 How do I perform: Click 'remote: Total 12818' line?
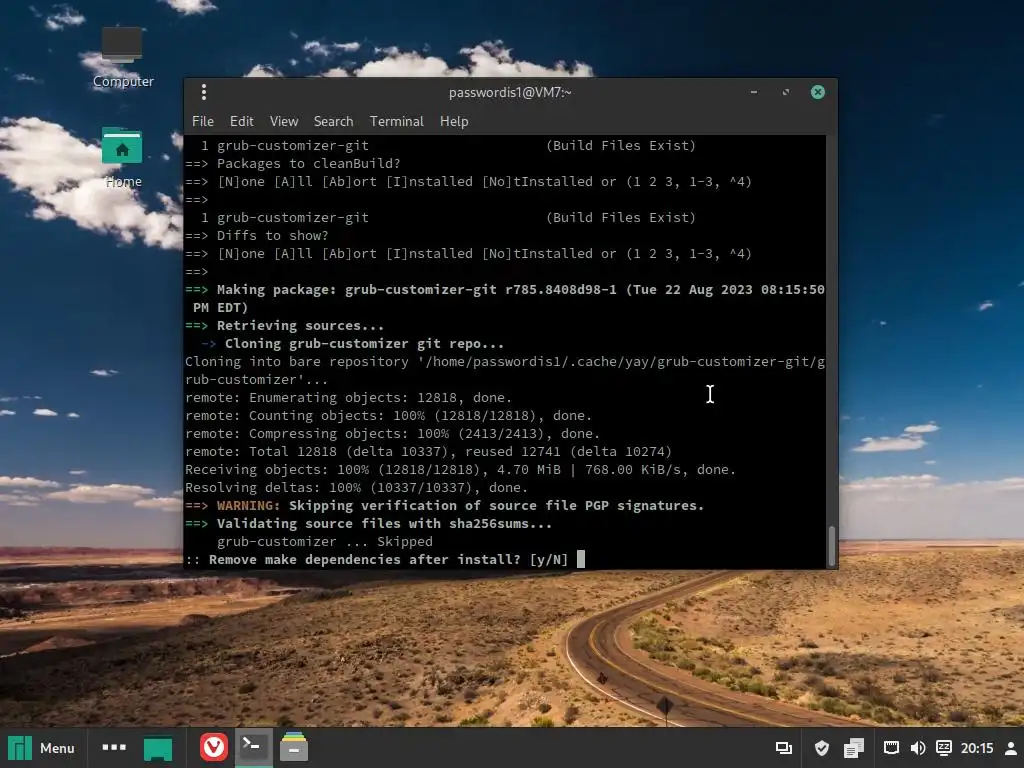click(x=428, y=451)
